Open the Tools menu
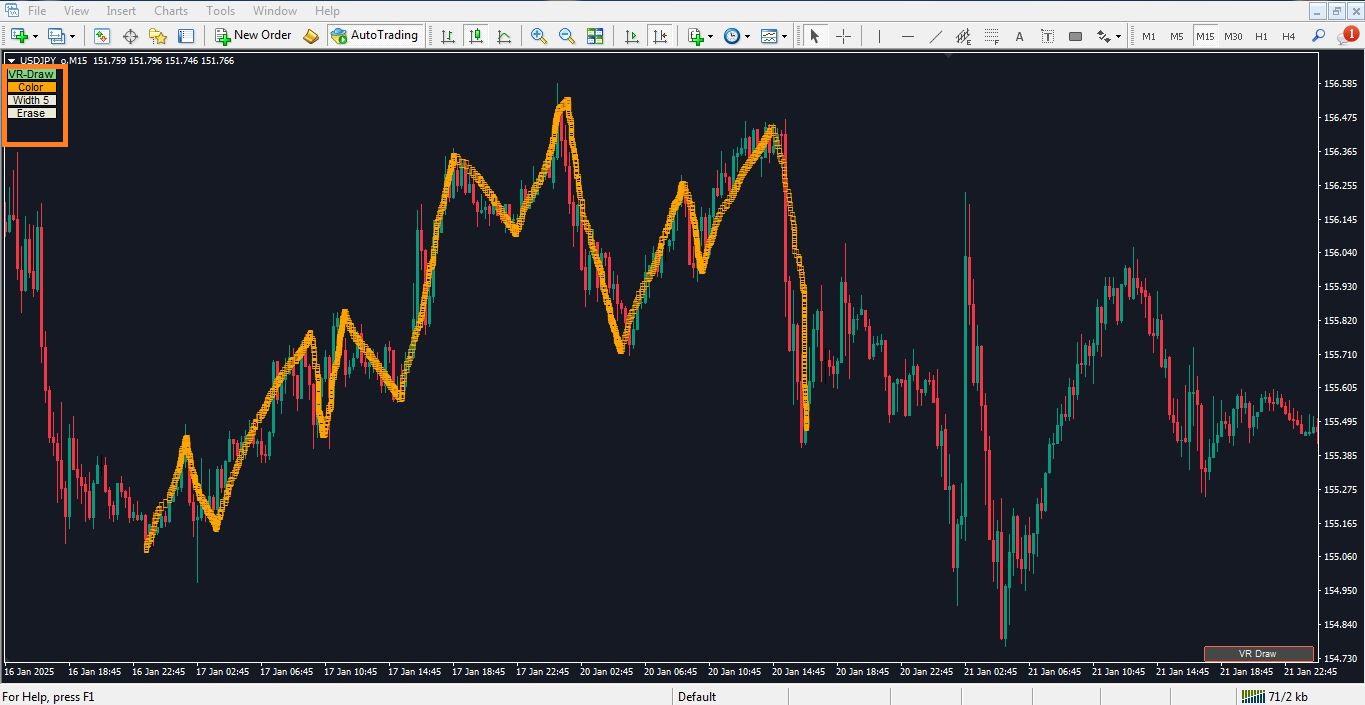The height and width of the screenshot is (705, 1365). click(220, 11)
